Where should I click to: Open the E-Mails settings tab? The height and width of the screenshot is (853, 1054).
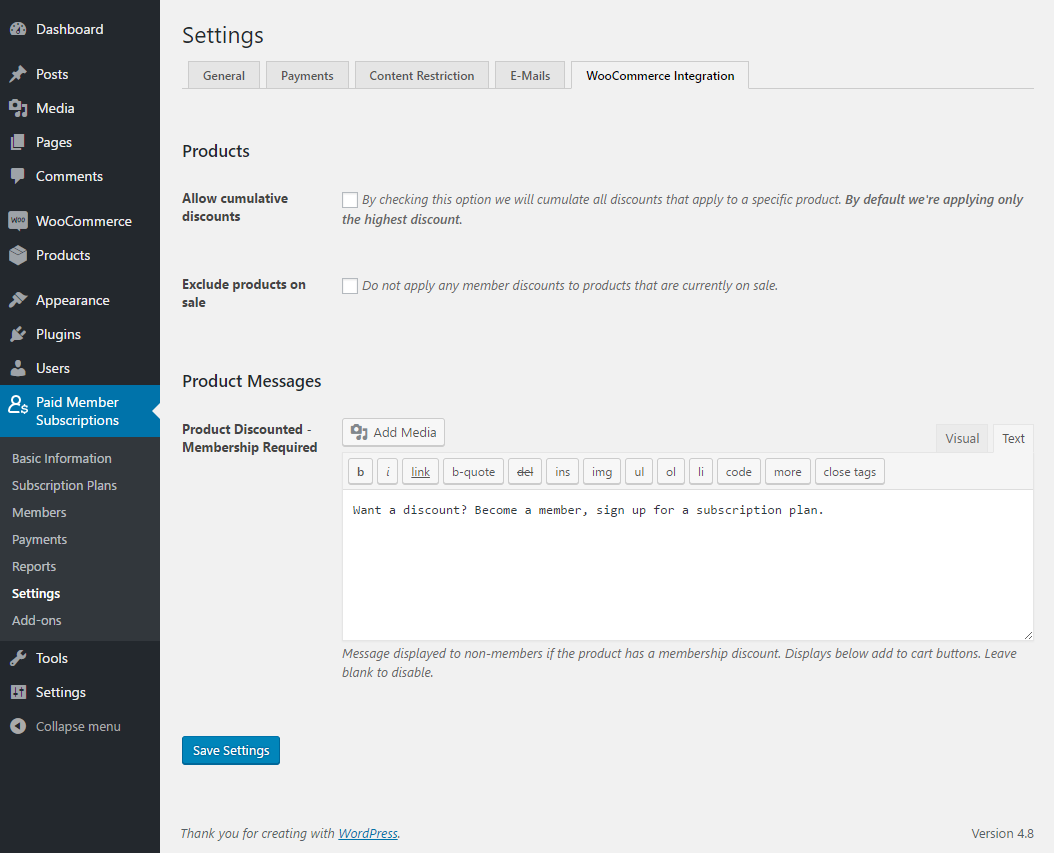pos(530,76)
